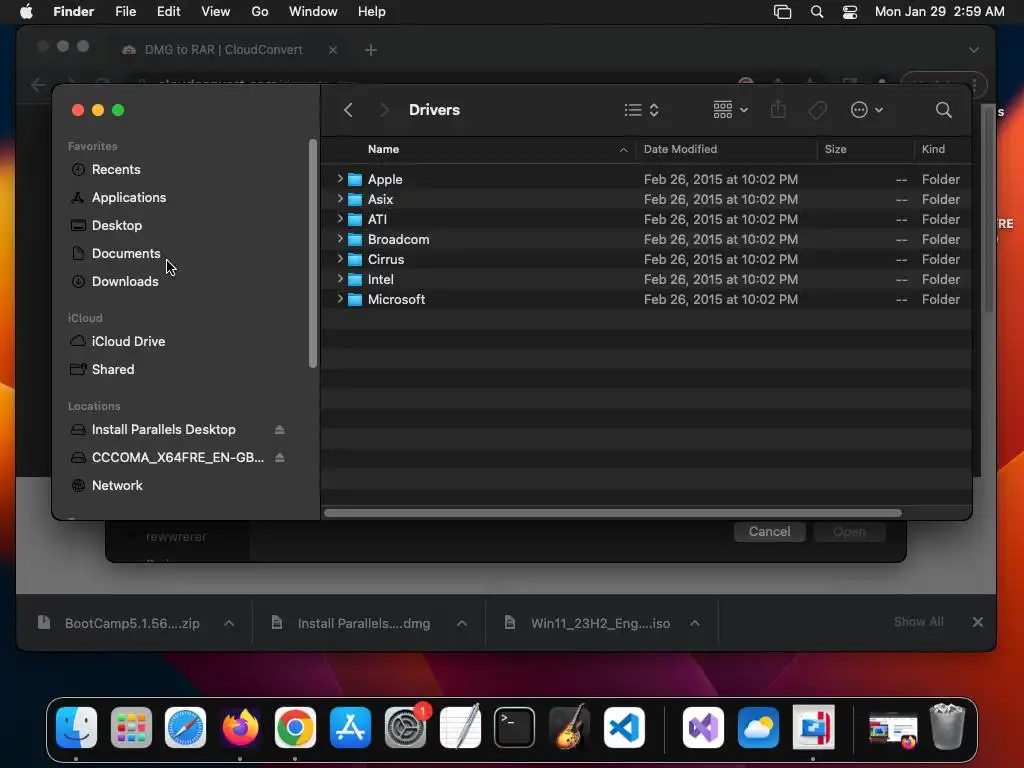This screenshot has width=1024, height=768.
Task: Click the search magnifier in dialog toolbar
Action: click(x=943, y=110)
